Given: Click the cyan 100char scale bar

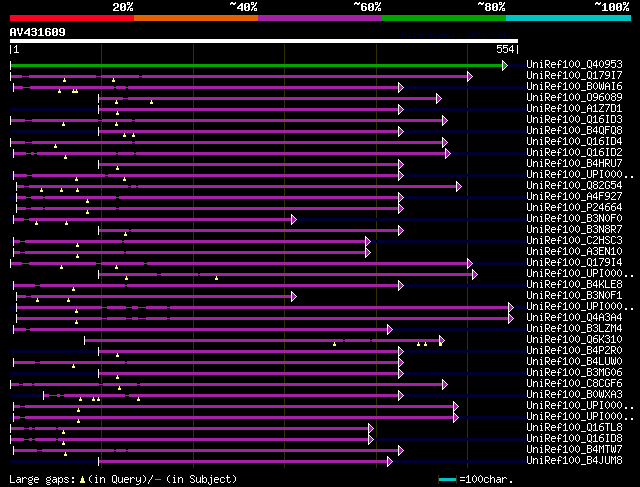Looking at the screenshot, I should coord(447,480).
